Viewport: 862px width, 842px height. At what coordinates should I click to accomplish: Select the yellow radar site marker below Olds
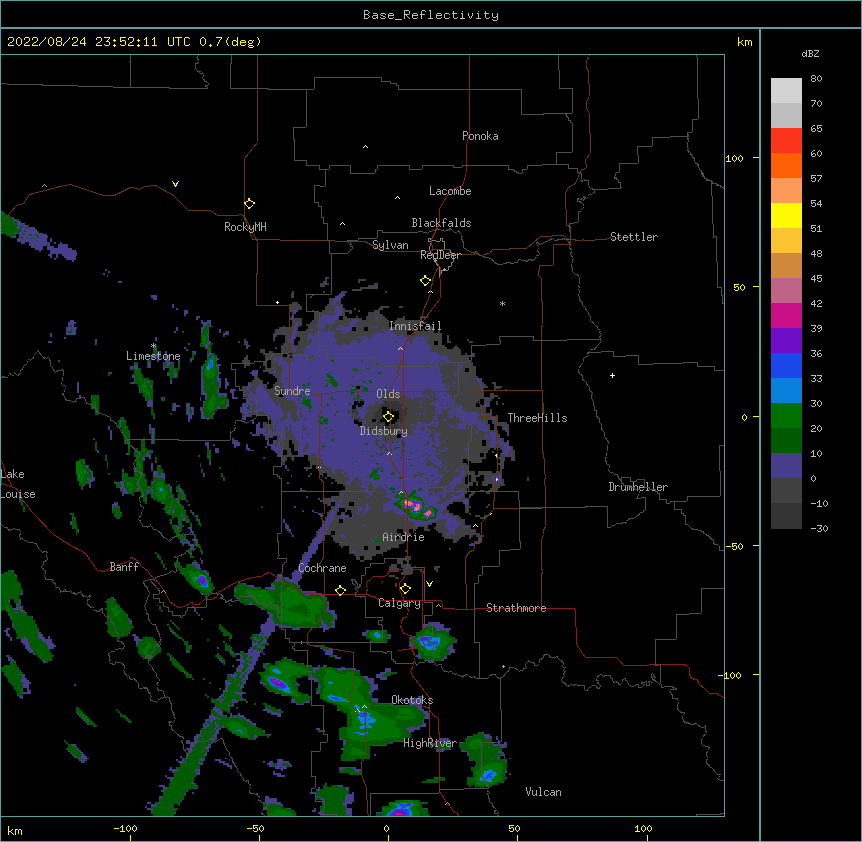pyautogui.click(x=388, y=417)
